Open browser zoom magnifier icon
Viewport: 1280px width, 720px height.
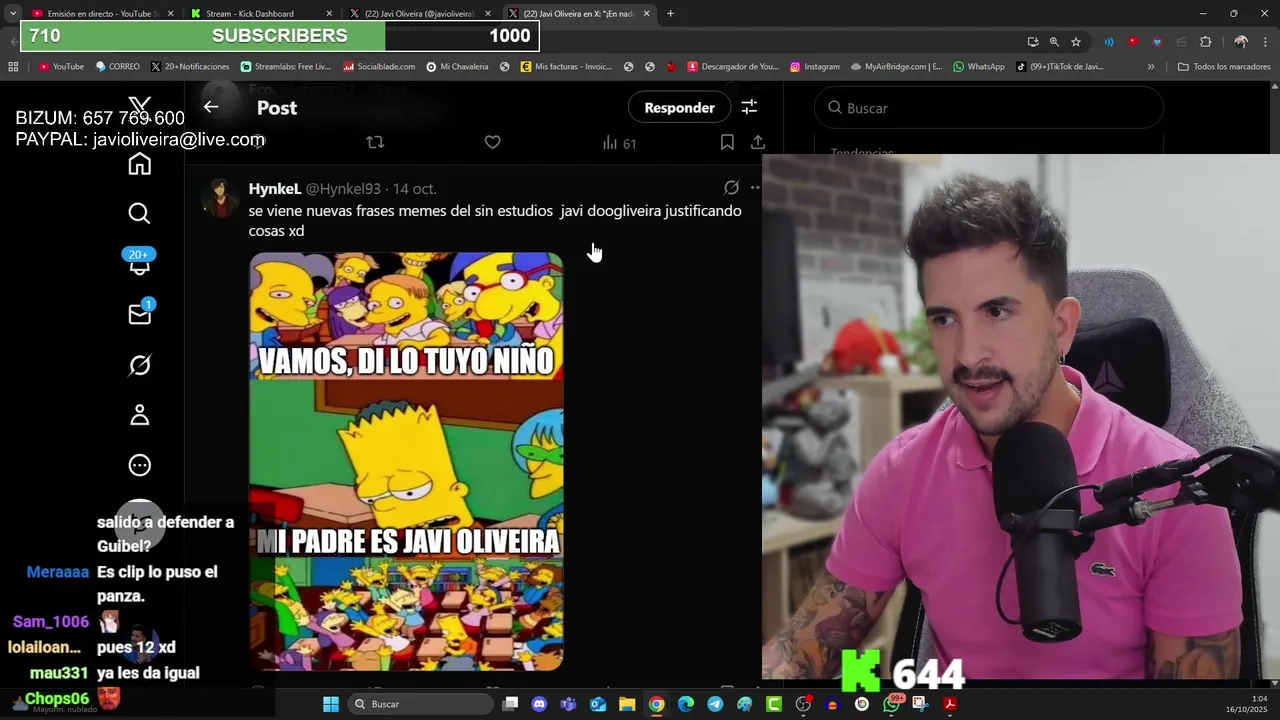pos(1054,41)
